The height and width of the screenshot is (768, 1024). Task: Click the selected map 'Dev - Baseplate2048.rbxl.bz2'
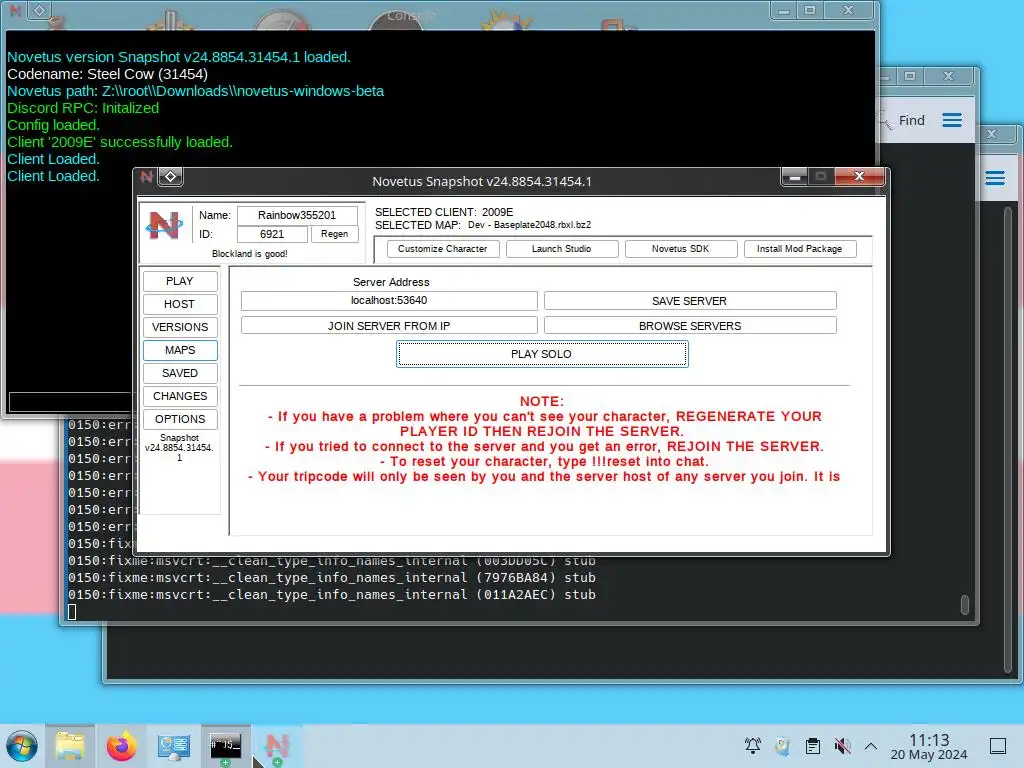529,225
